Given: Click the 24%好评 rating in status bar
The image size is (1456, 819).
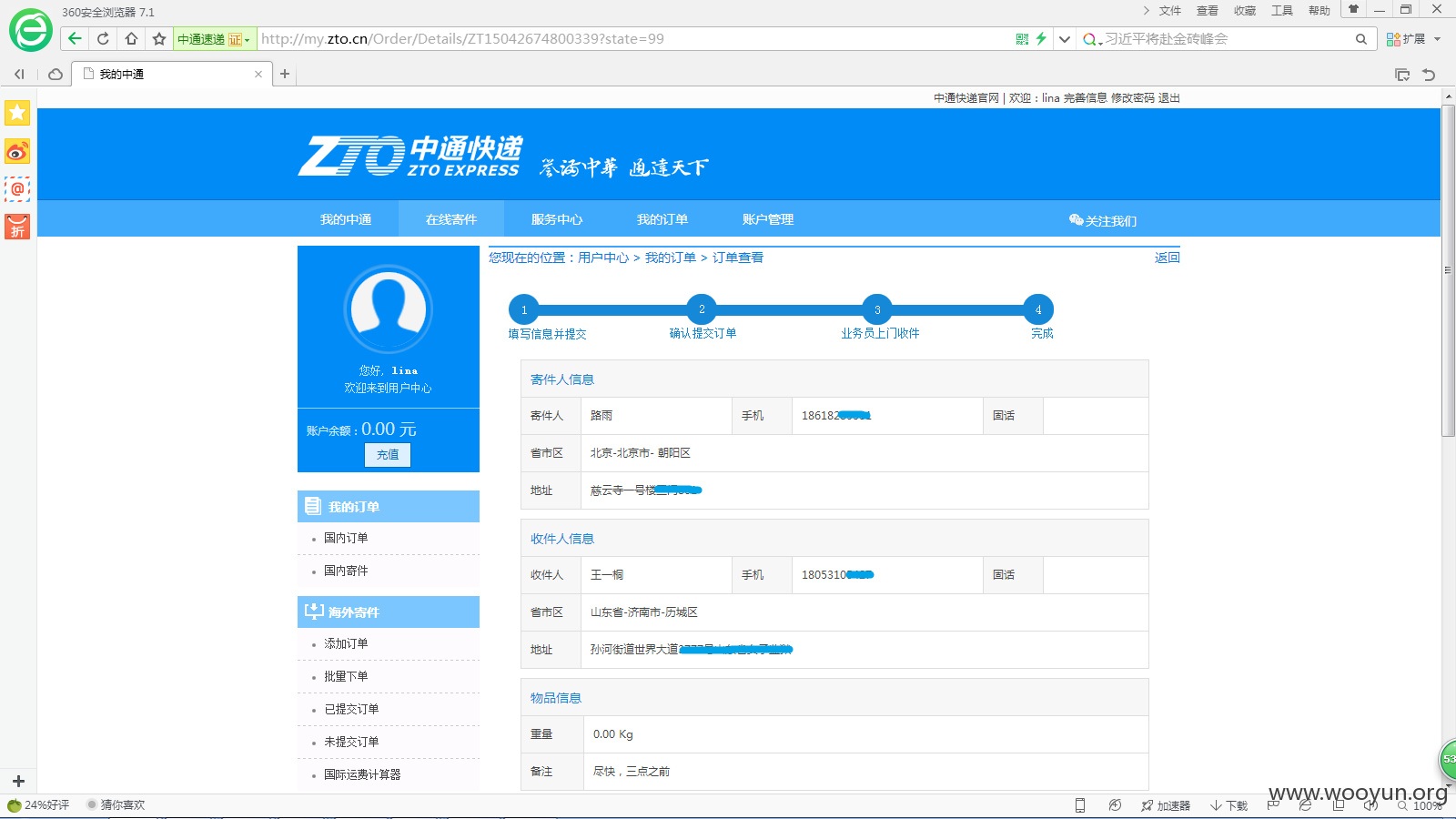Looking at the screenshot, I should (38, 805).
